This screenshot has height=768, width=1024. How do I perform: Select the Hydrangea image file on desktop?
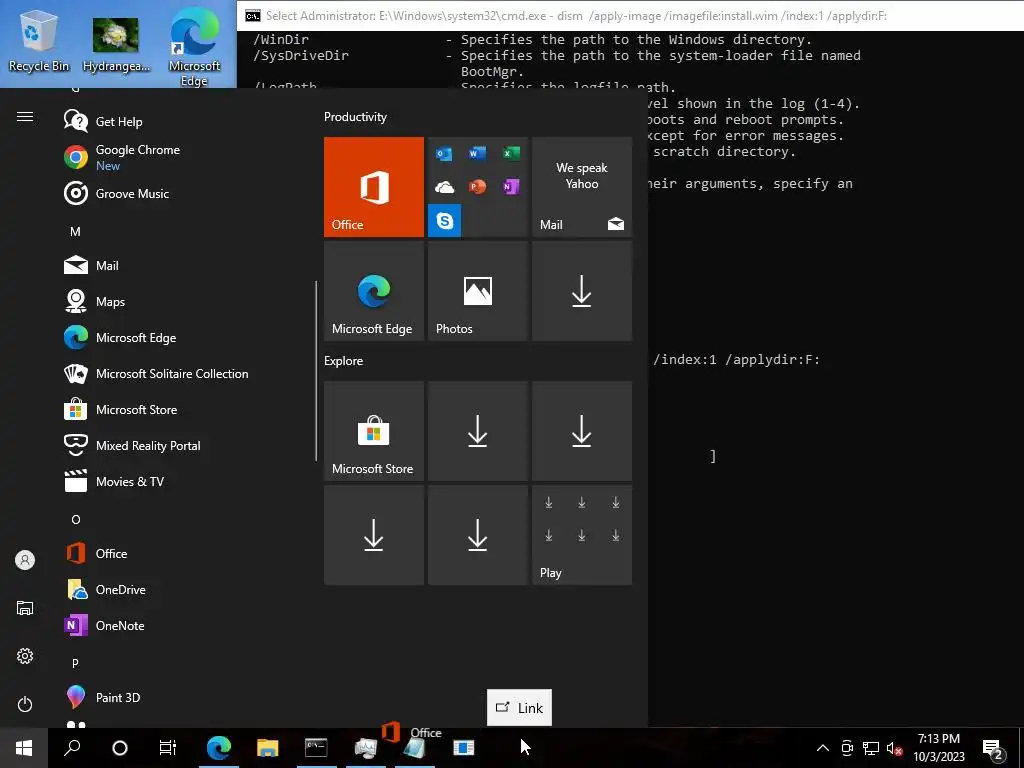point(116,45)
